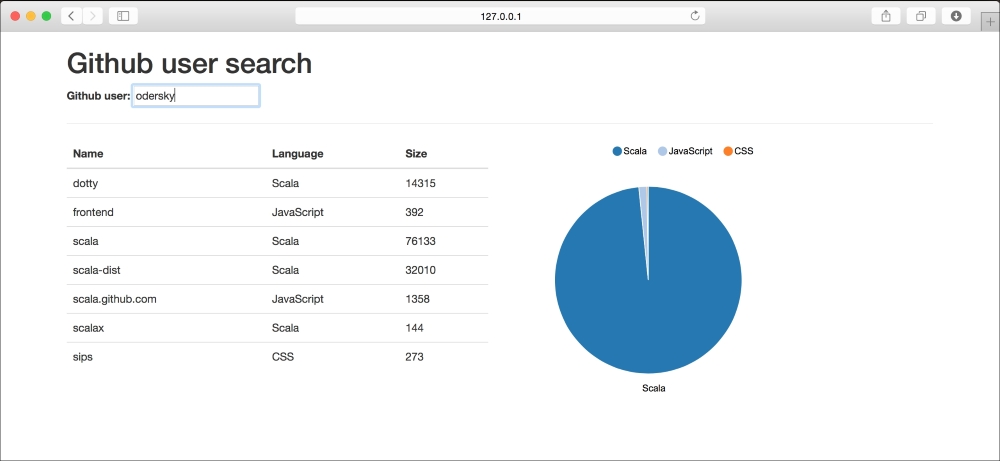
Task: Click the Scala label below the pie
Action: 653,388
